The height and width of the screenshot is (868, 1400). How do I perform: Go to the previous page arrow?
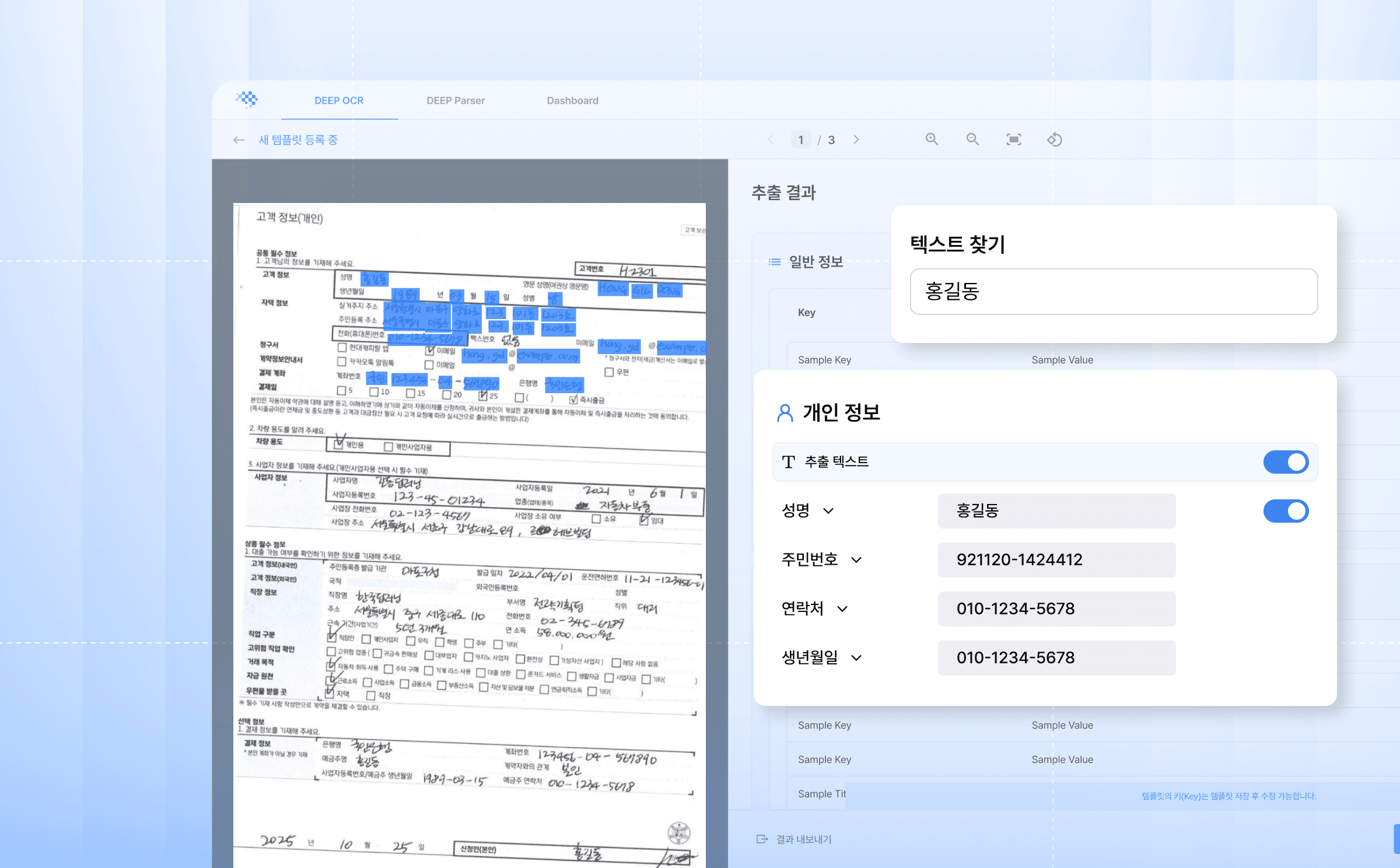pyautogui.click(x=771, y=139)
